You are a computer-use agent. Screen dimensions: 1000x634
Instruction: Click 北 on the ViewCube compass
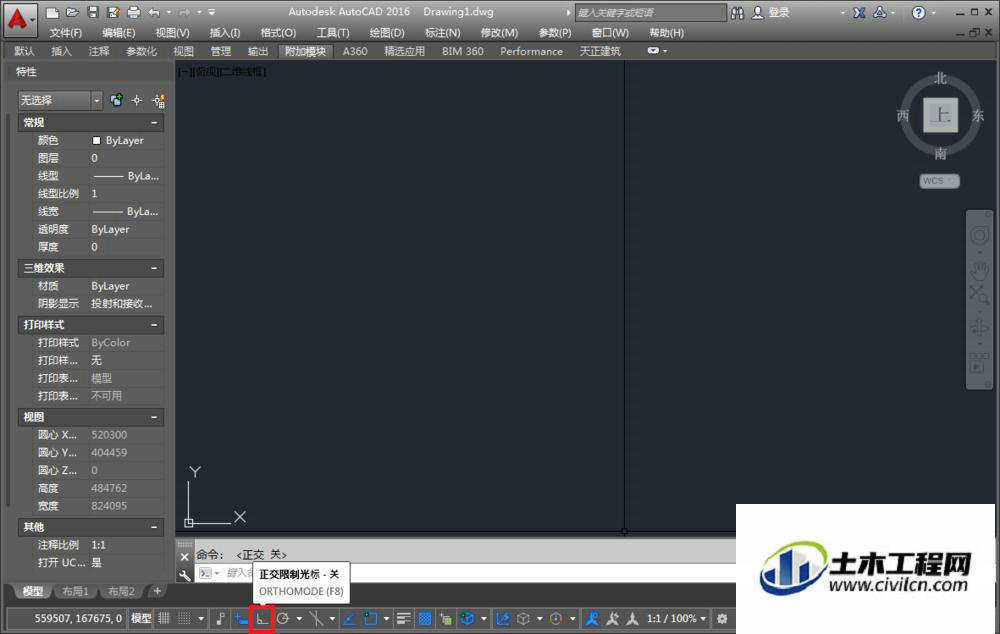(x=940, y=78)
